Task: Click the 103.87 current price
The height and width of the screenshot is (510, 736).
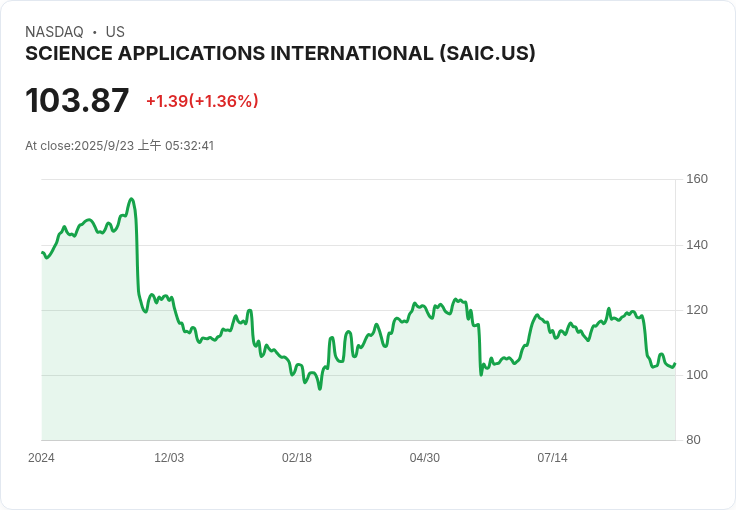Action: (x=77, y=100)
